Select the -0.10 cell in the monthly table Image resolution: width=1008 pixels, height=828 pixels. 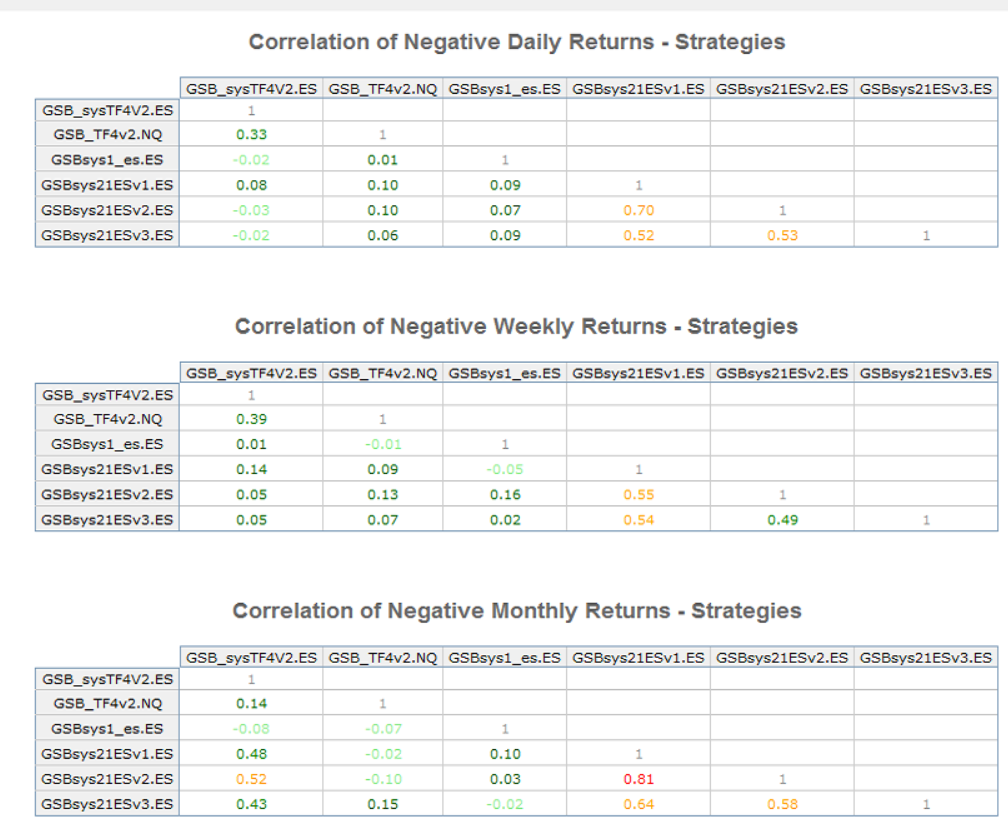click(x=382, y=779)
